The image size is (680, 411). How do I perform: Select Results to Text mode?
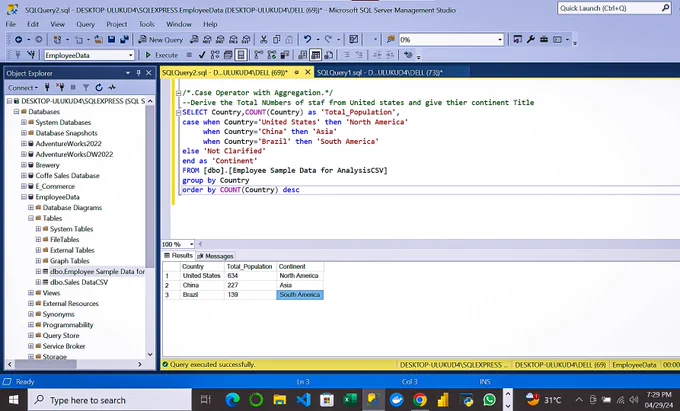pyautogui.click(x=303, y=55)
